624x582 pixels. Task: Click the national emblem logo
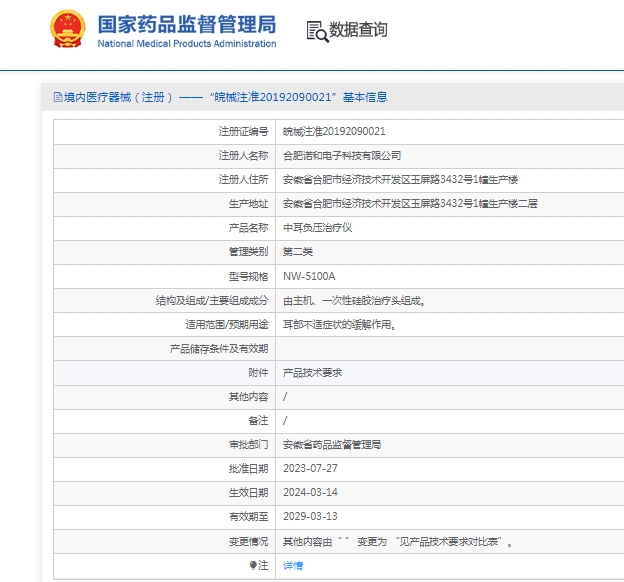[x=68, y=29]
